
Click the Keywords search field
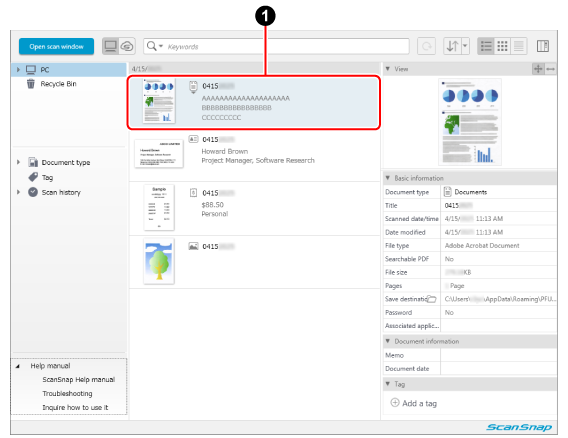coord(286,46)
